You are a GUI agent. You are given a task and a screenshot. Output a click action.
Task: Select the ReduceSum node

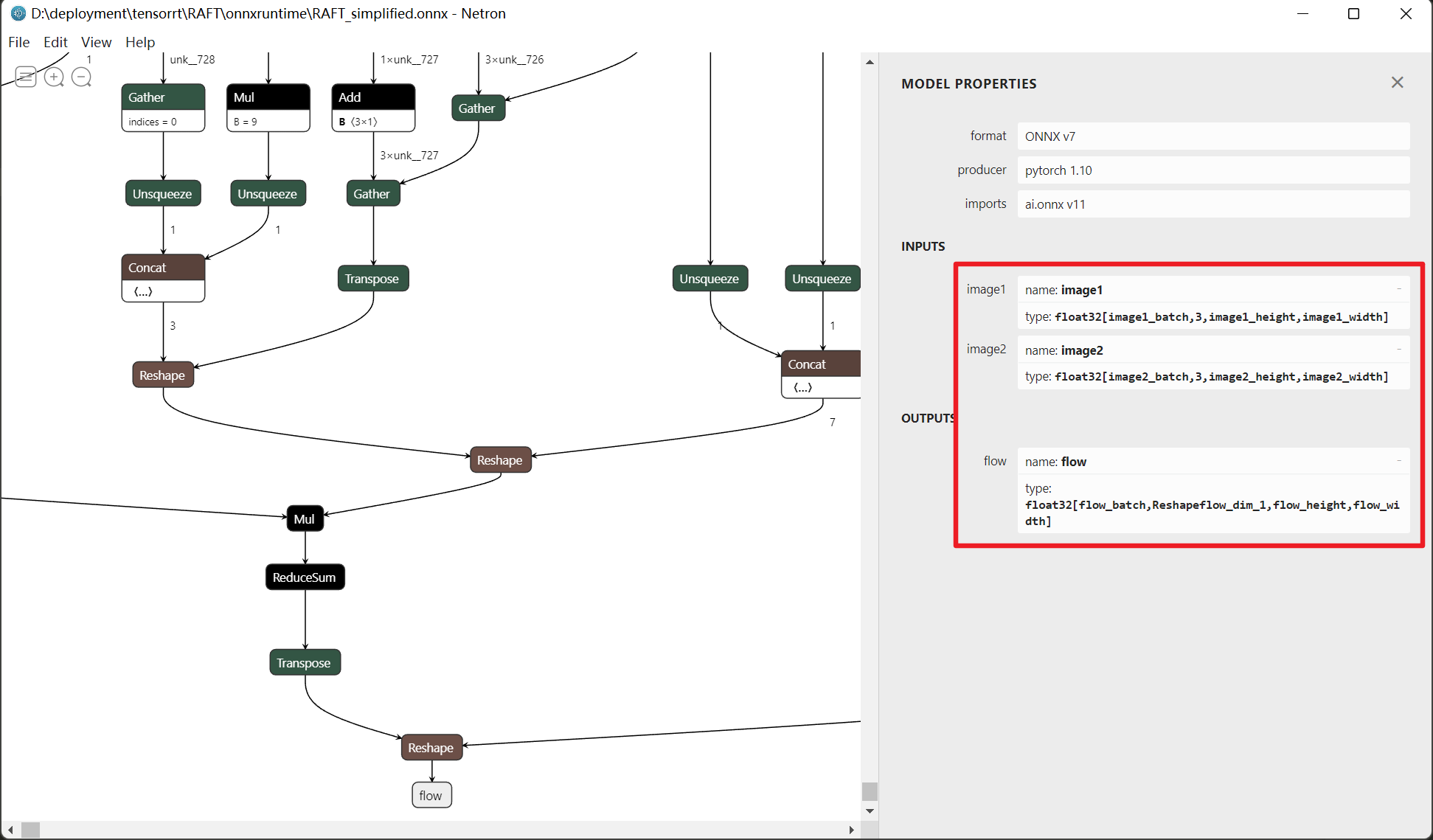[305, 577]
